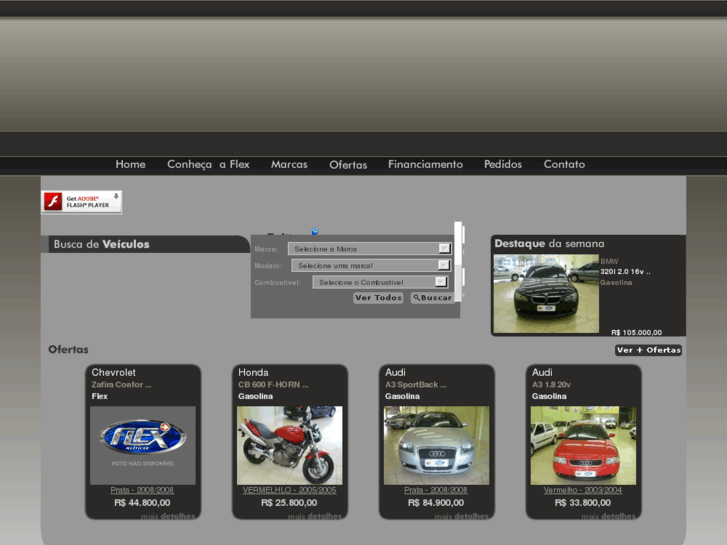Image resolution: width=727 pixels, height=545 pixels.
Task: Open the Contato menu item
Action: click(x=564, y=164)
